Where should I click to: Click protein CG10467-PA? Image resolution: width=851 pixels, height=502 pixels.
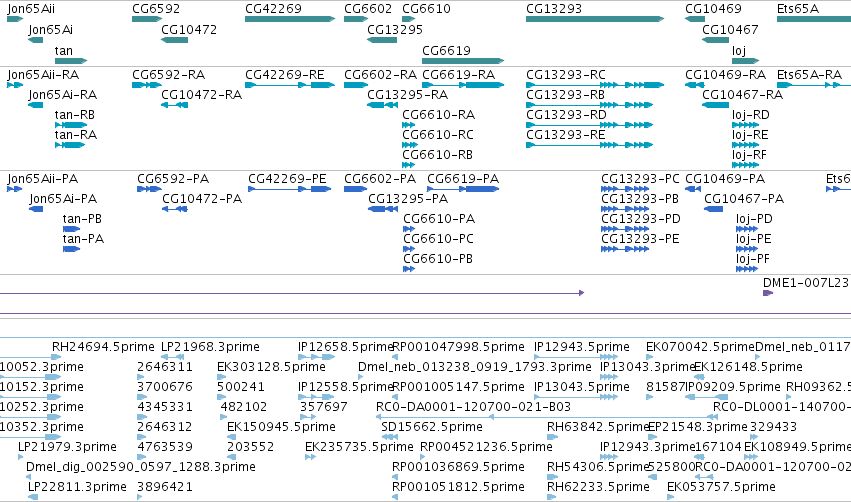coord(744,199)
